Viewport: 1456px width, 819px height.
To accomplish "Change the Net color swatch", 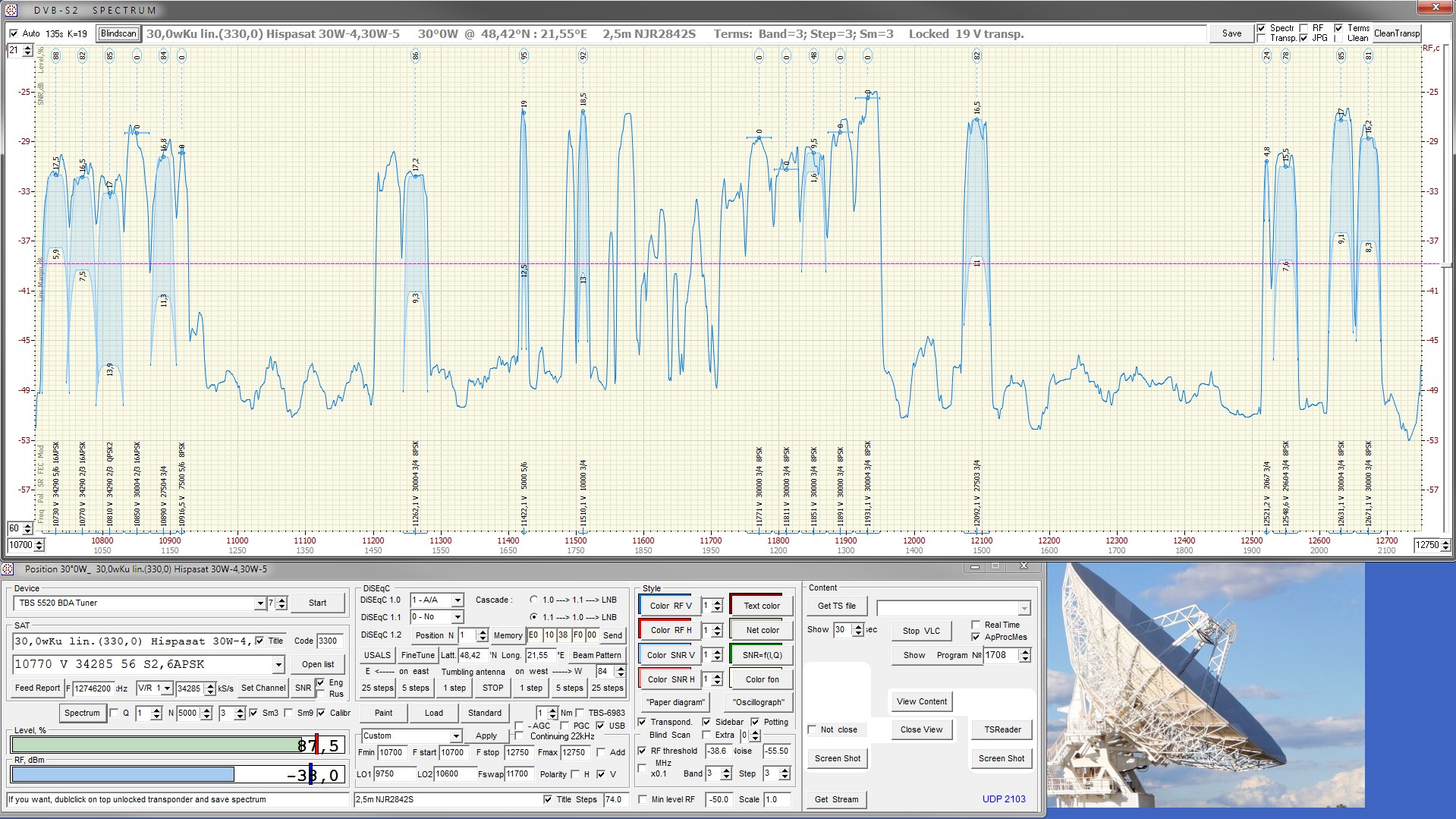I will (762, 630).
